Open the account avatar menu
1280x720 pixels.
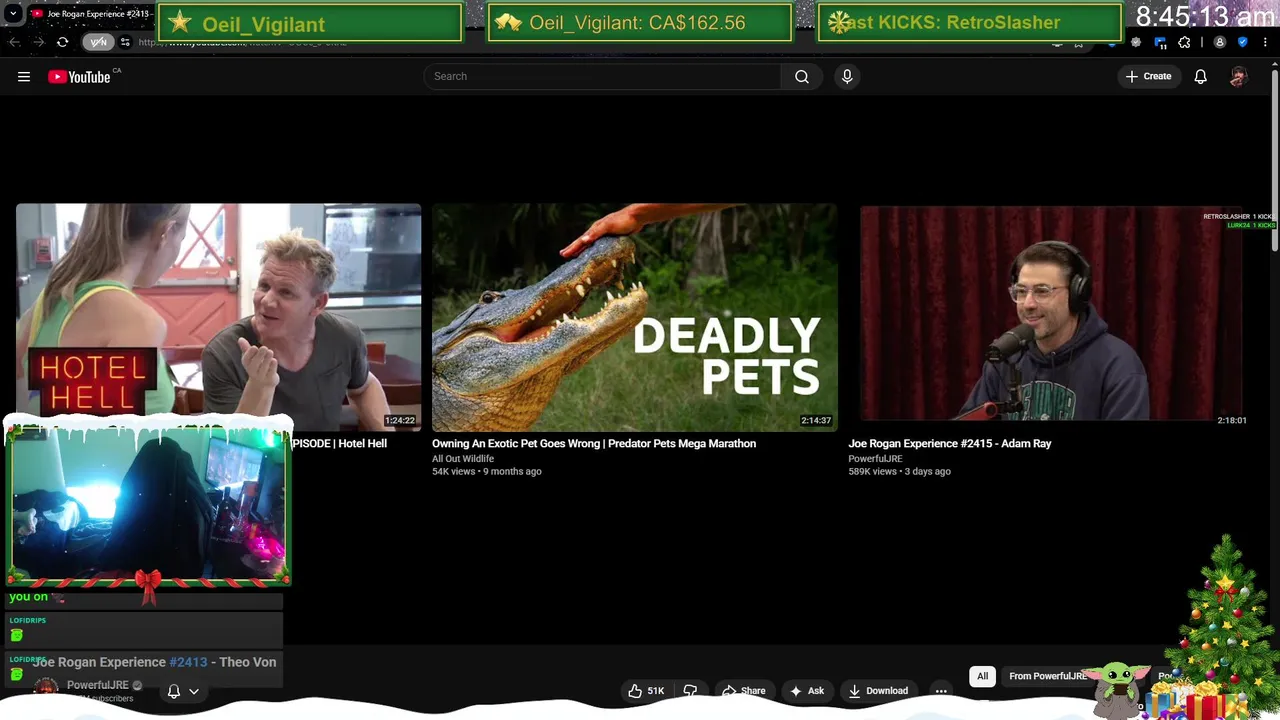coord(1238,76)
